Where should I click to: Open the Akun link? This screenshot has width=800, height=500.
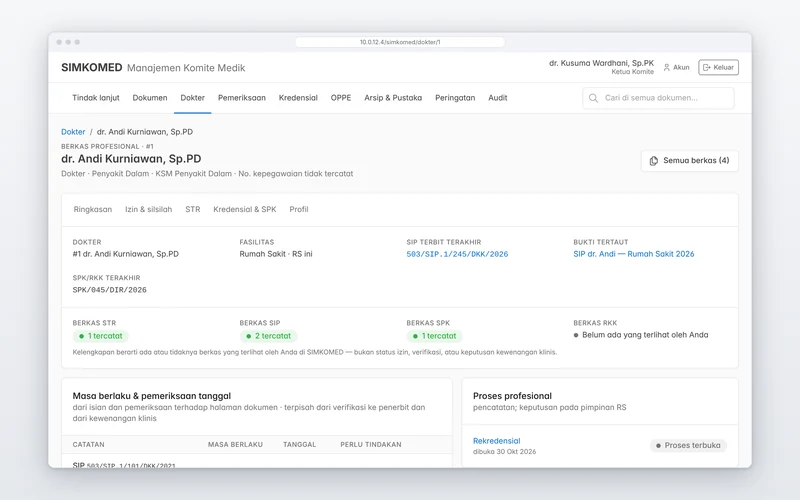[677, 67]
